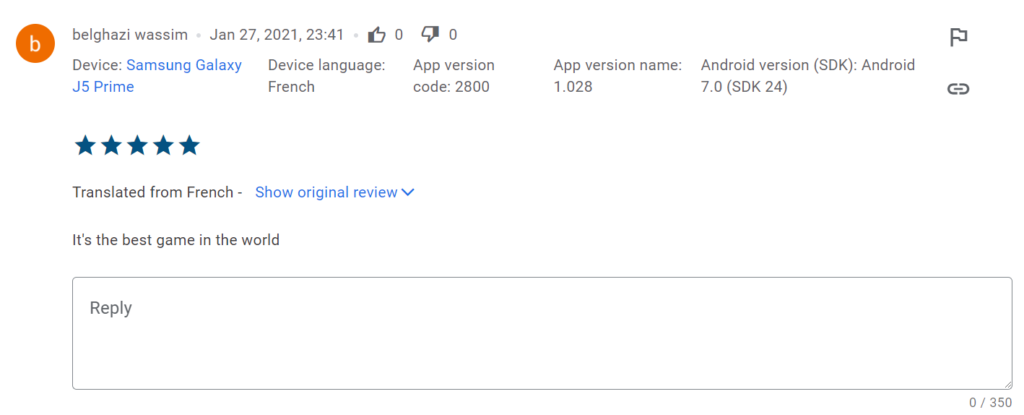Screen dimensions: 1024x415
Task: Click the thumbs up icon
Action: point(377,35)
